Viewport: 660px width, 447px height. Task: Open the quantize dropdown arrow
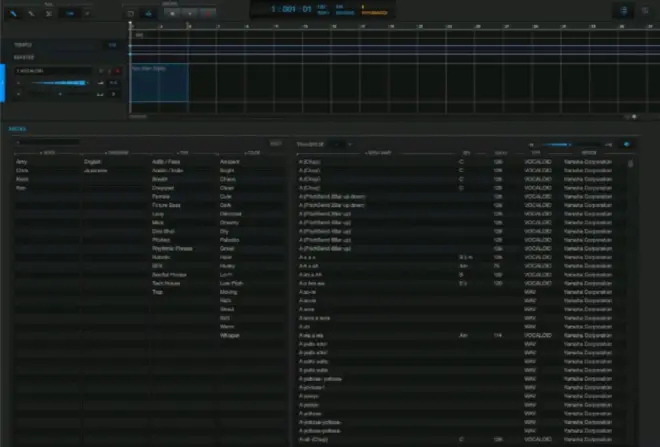pos(87,13)
